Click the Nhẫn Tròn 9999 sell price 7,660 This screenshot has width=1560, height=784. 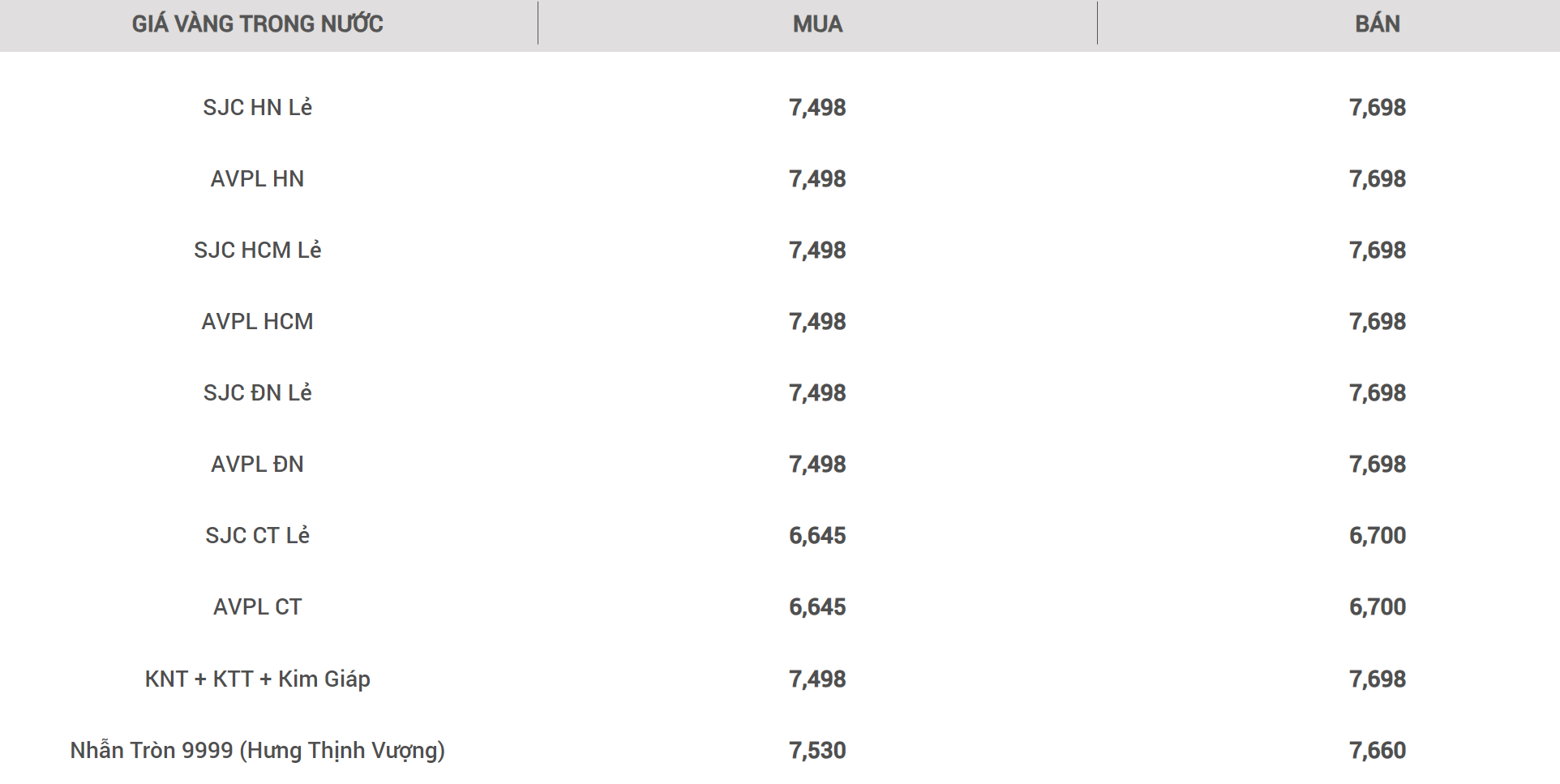click(x=1378, y=750)
